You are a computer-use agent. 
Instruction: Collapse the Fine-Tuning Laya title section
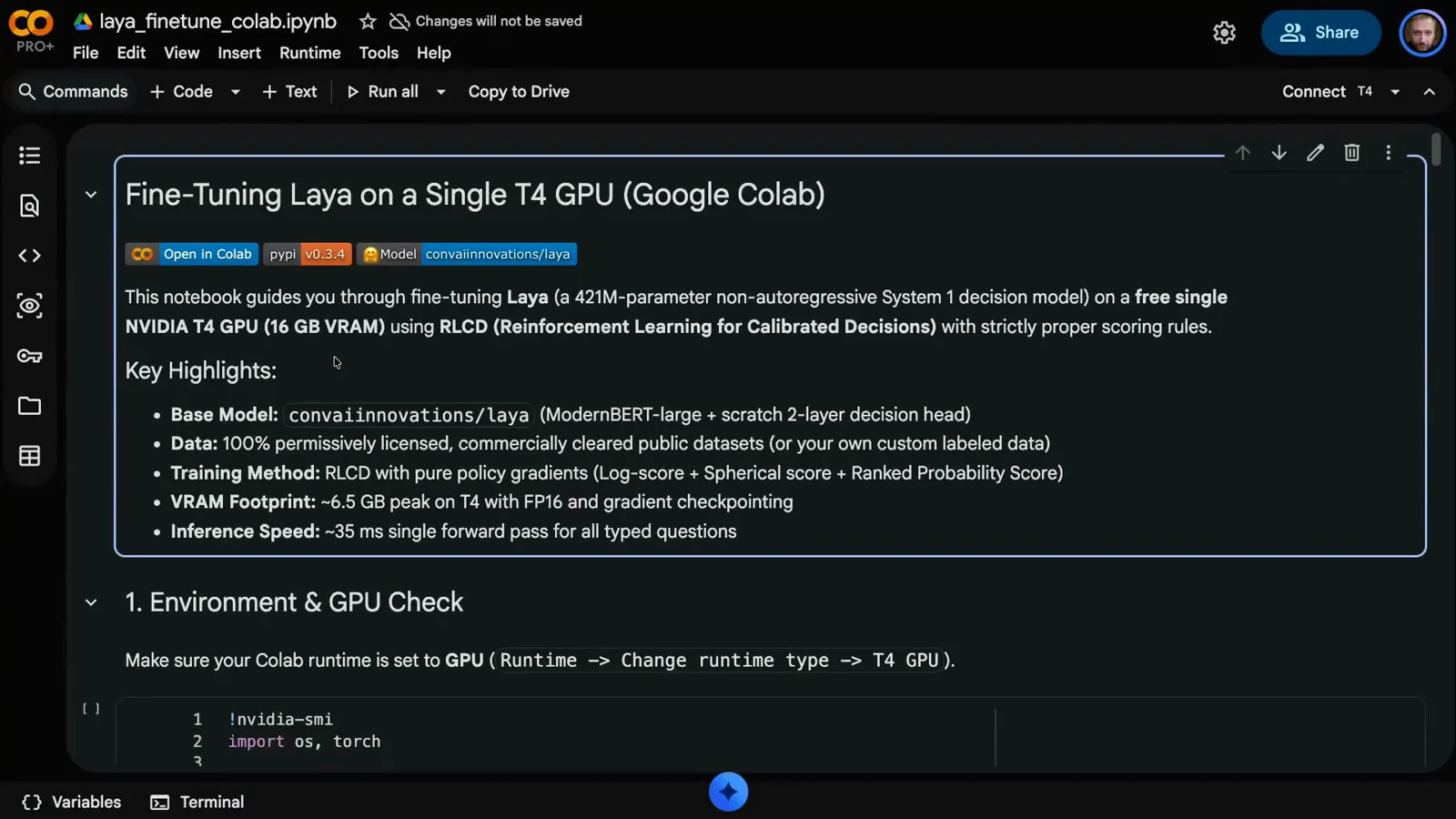[91, 195]
